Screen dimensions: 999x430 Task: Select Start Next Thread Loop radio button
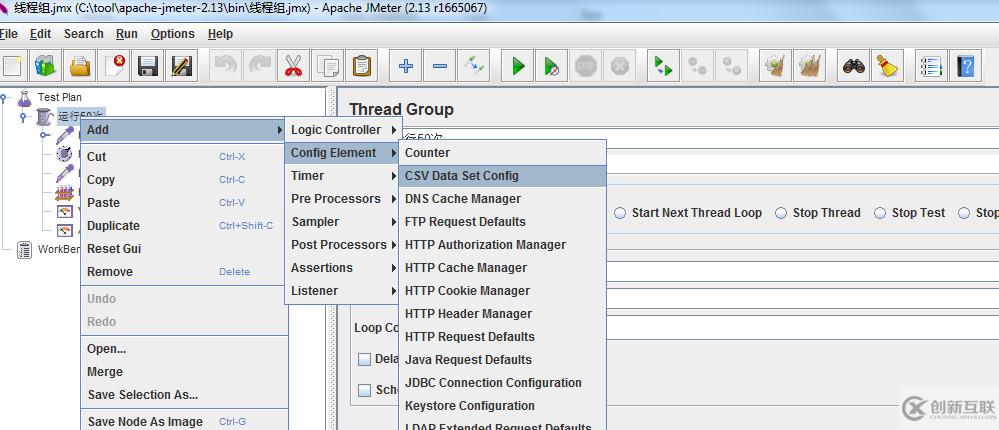[x=620, y=213]
